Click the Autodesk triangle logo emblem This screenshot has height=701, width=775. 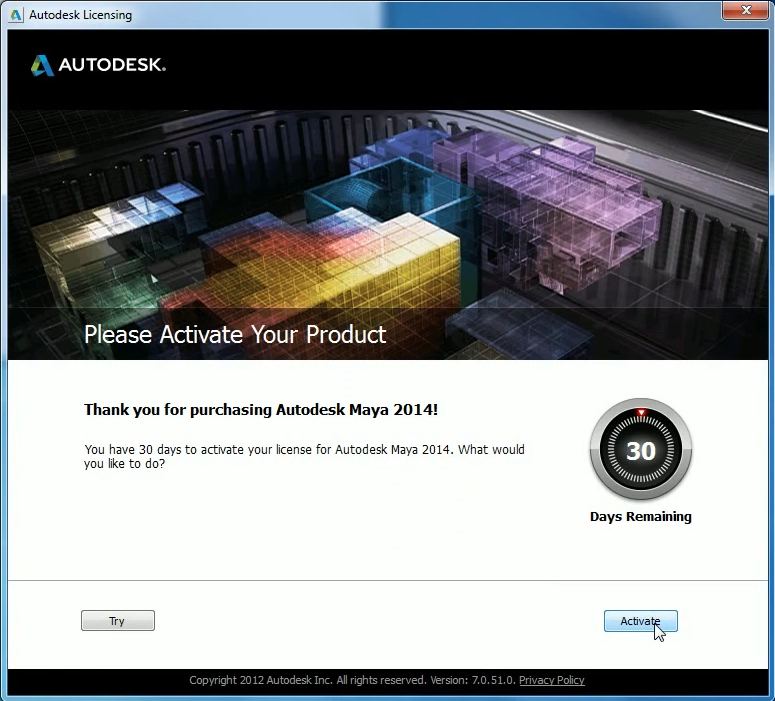[42, 65]
